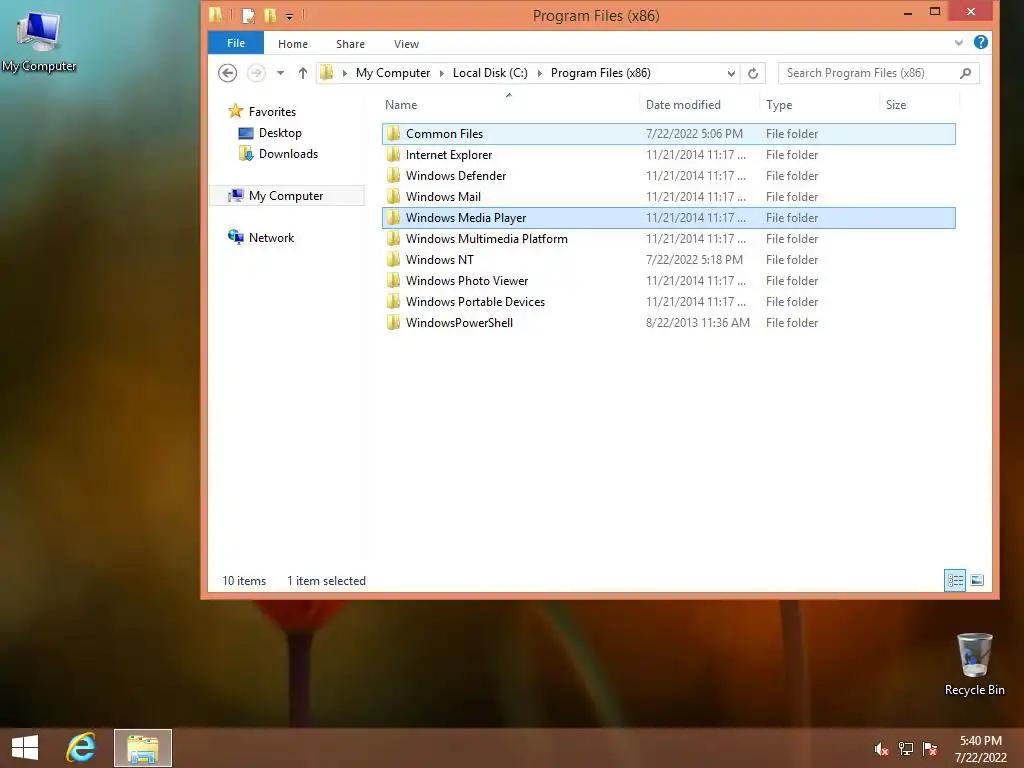Open the Recycle Bin desktop icon
The height and width of the screenshot is (768, 1024).
(x=974, y=664)
